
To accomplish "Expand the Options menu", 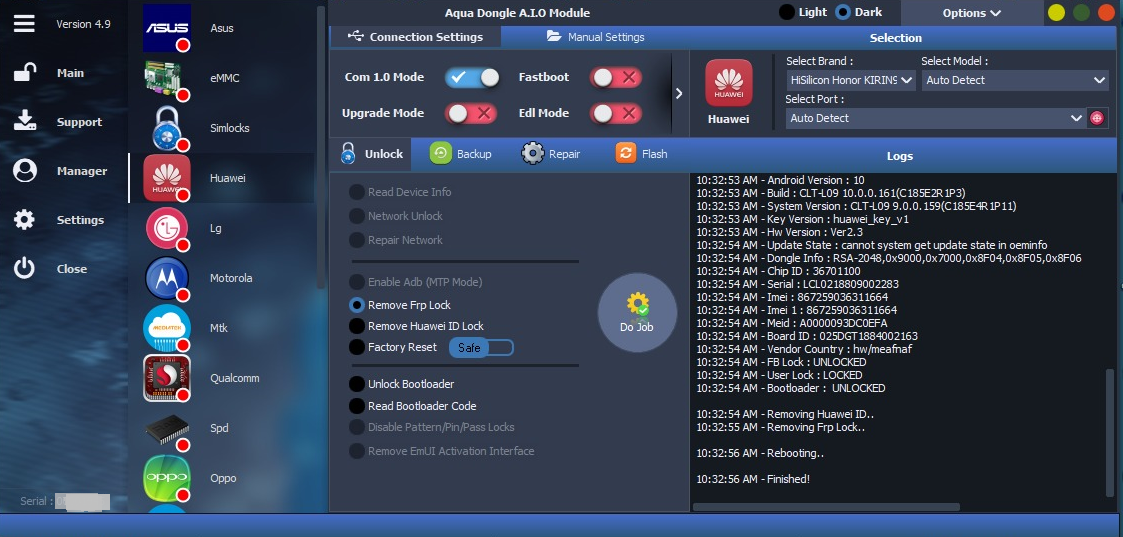I will point(972,13).
